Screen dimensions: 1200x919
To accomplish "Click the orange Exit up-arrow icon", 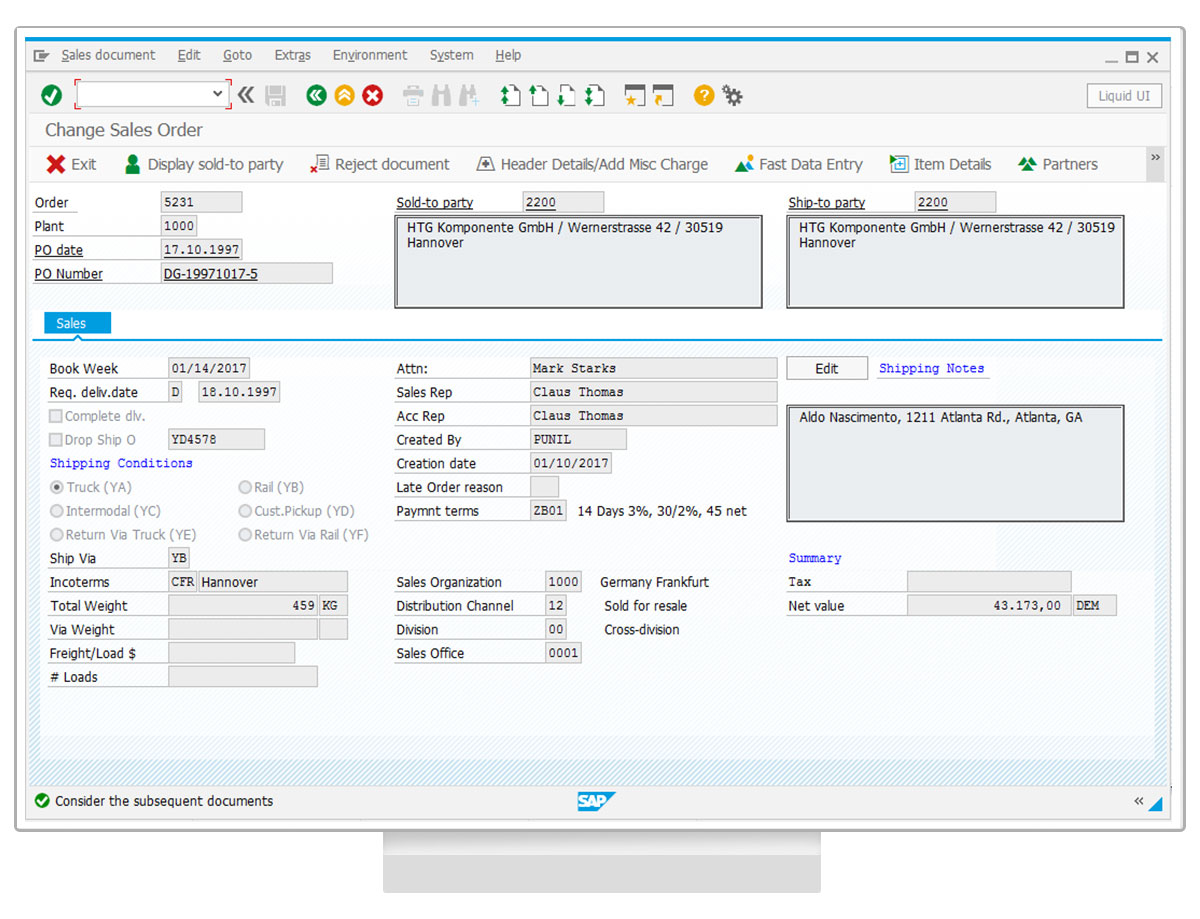I will [344, 96].
